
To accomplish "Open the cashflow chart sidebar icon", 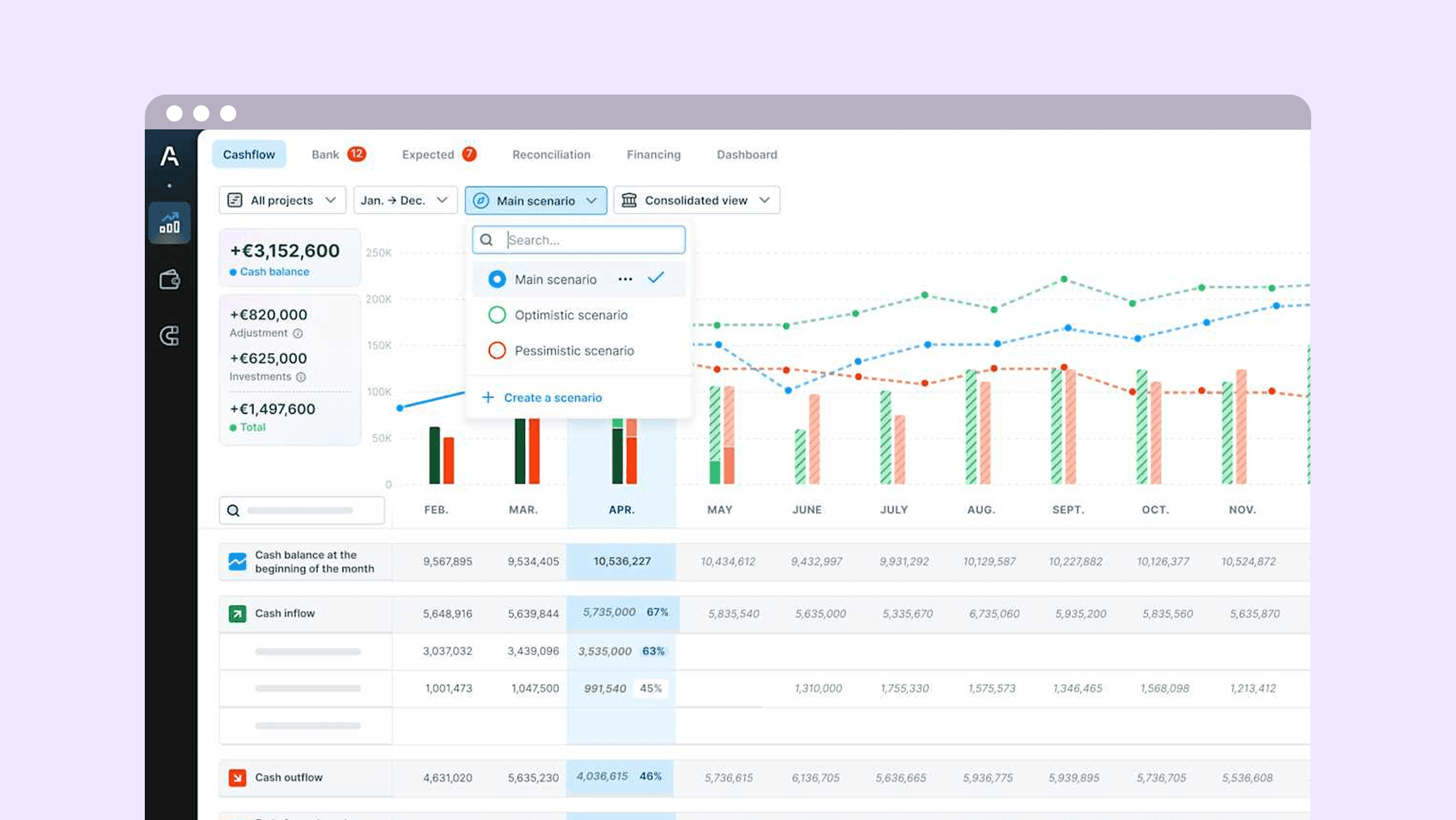I will (170, 222).
